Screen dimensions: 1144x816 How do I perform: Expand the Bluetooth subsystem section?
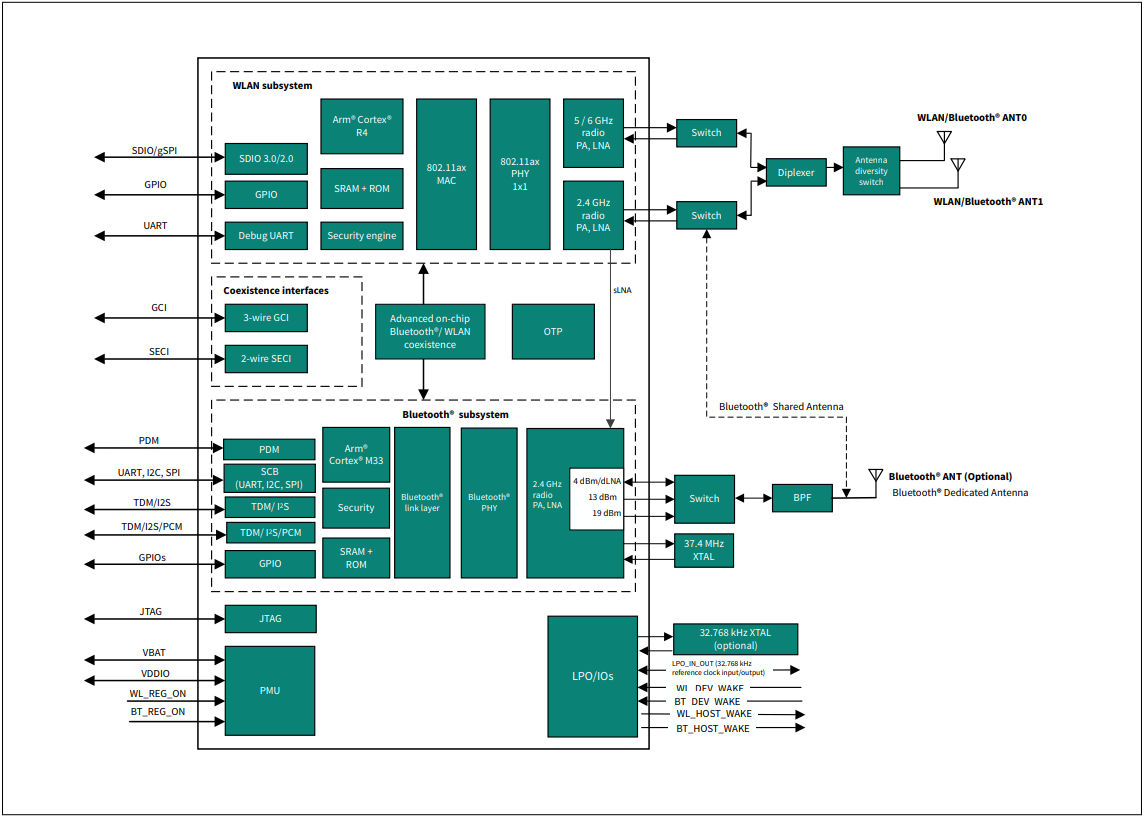tap(453, 414)
